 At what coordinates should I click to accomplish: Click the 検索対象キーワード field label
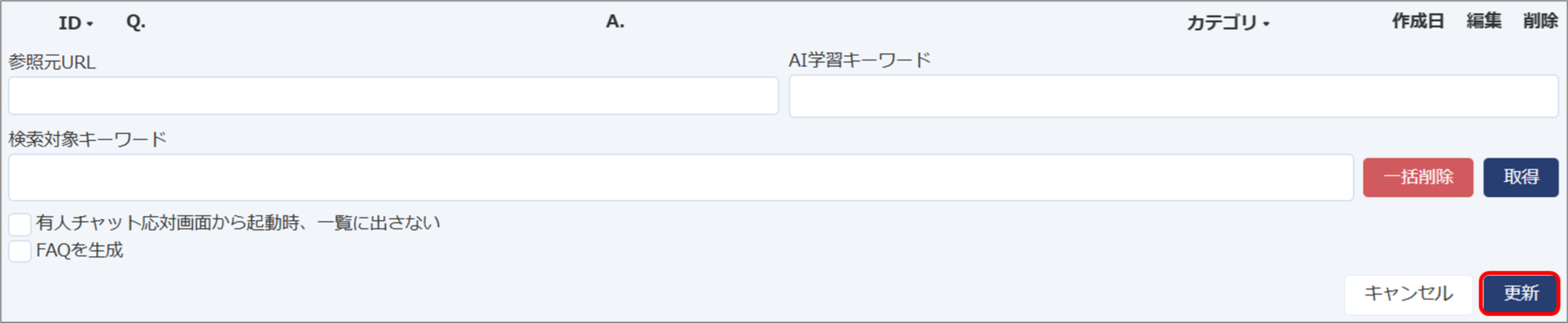(x=87, y=139)
